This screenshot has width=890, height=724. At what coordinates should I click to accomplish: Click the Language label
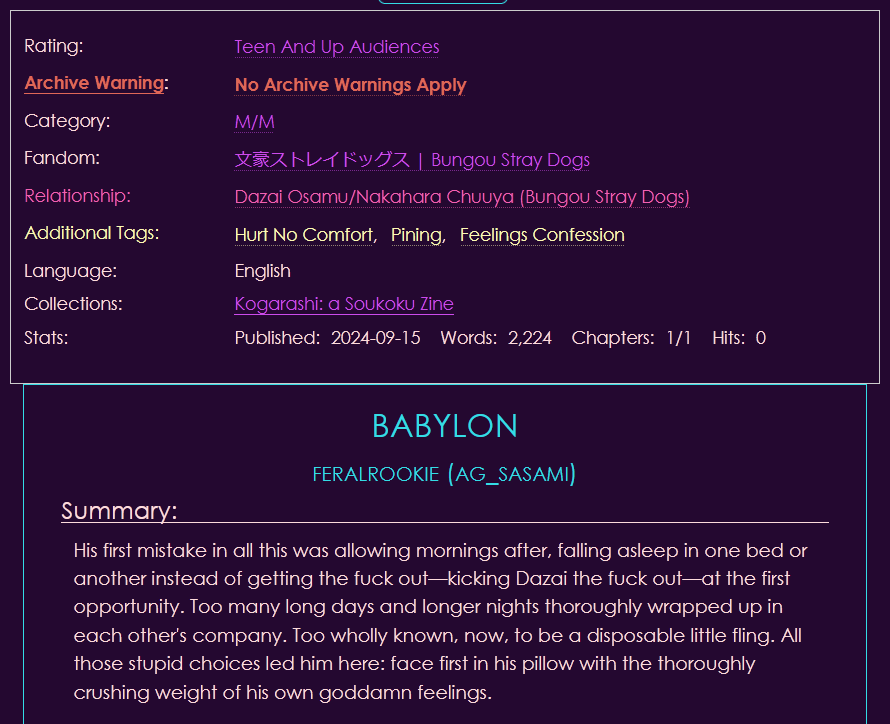click(70, 271)
